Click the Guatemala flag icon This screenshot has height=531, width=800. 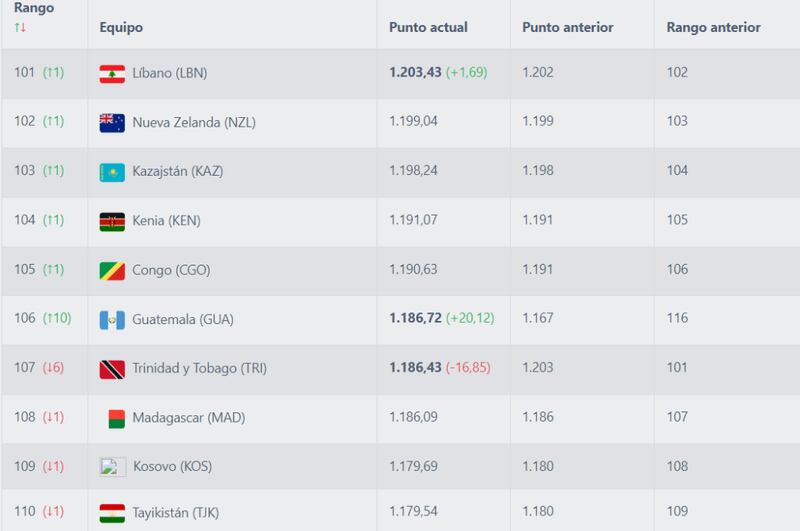click(112, 320)
